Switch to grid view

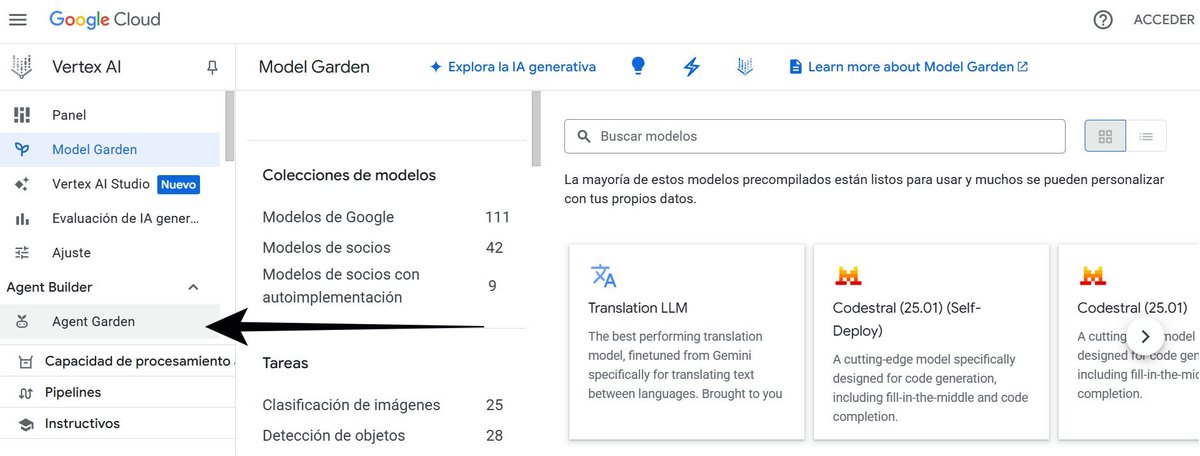(x=1105, y=136)
